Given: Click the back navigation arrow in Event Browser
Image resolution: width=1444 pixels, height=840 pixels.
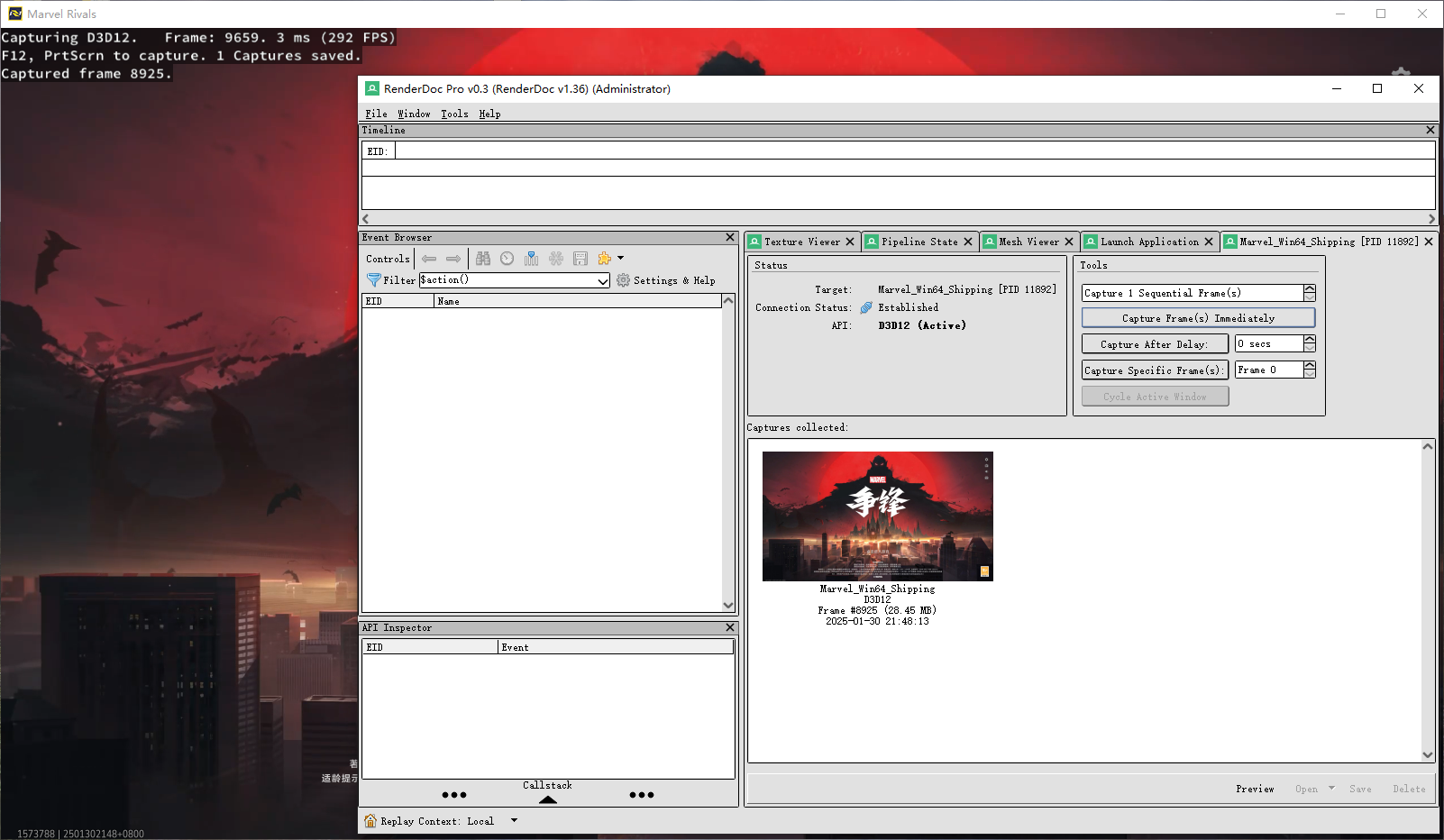Looking at the screenshot, I should pyautogui.click(x=429, y=259).
